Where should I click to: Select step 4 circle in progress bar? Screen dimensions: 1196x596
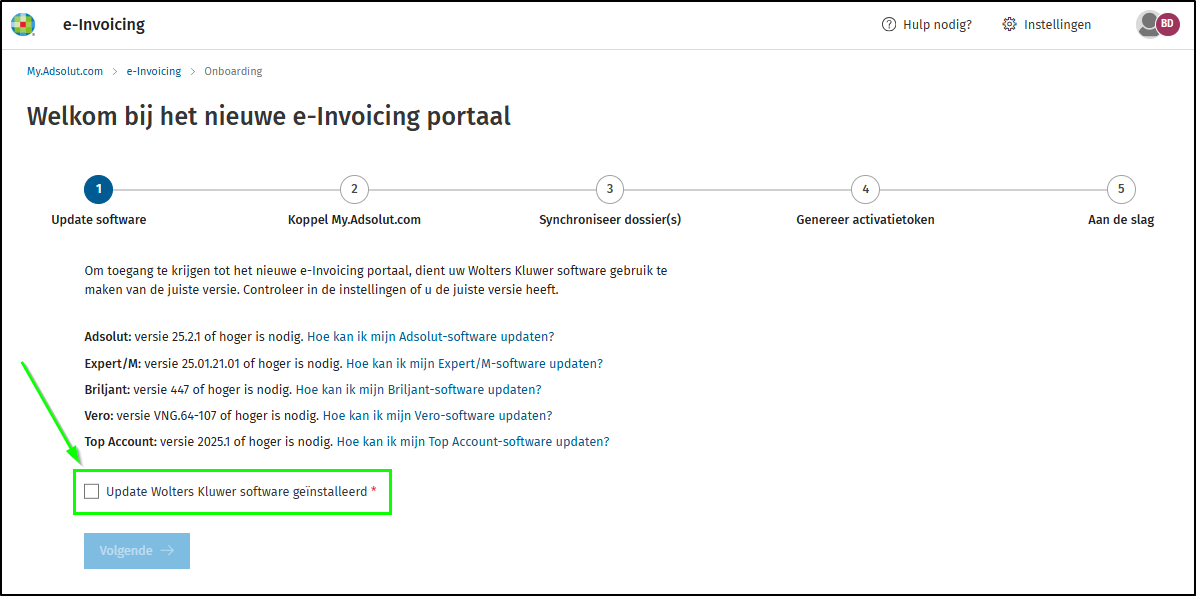[865, 189]
